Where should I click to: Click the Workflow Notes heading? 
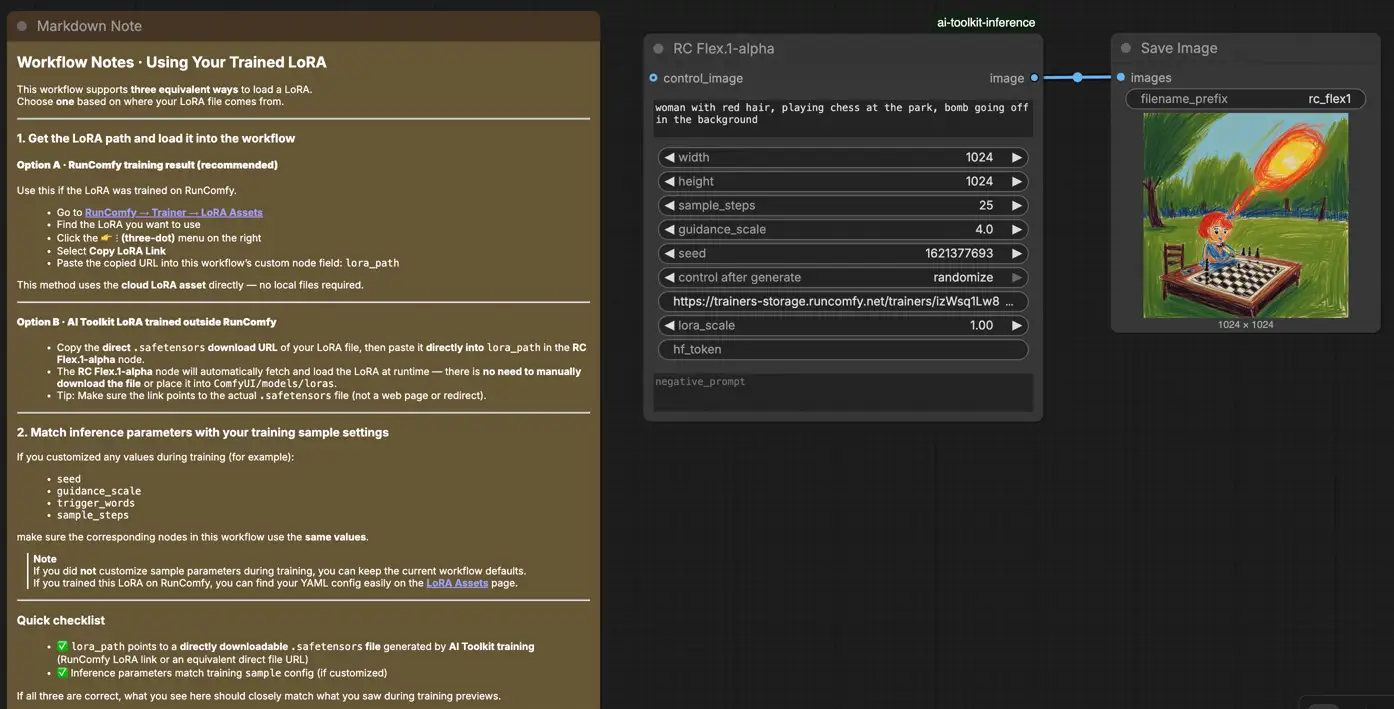(x=172, y=62)
